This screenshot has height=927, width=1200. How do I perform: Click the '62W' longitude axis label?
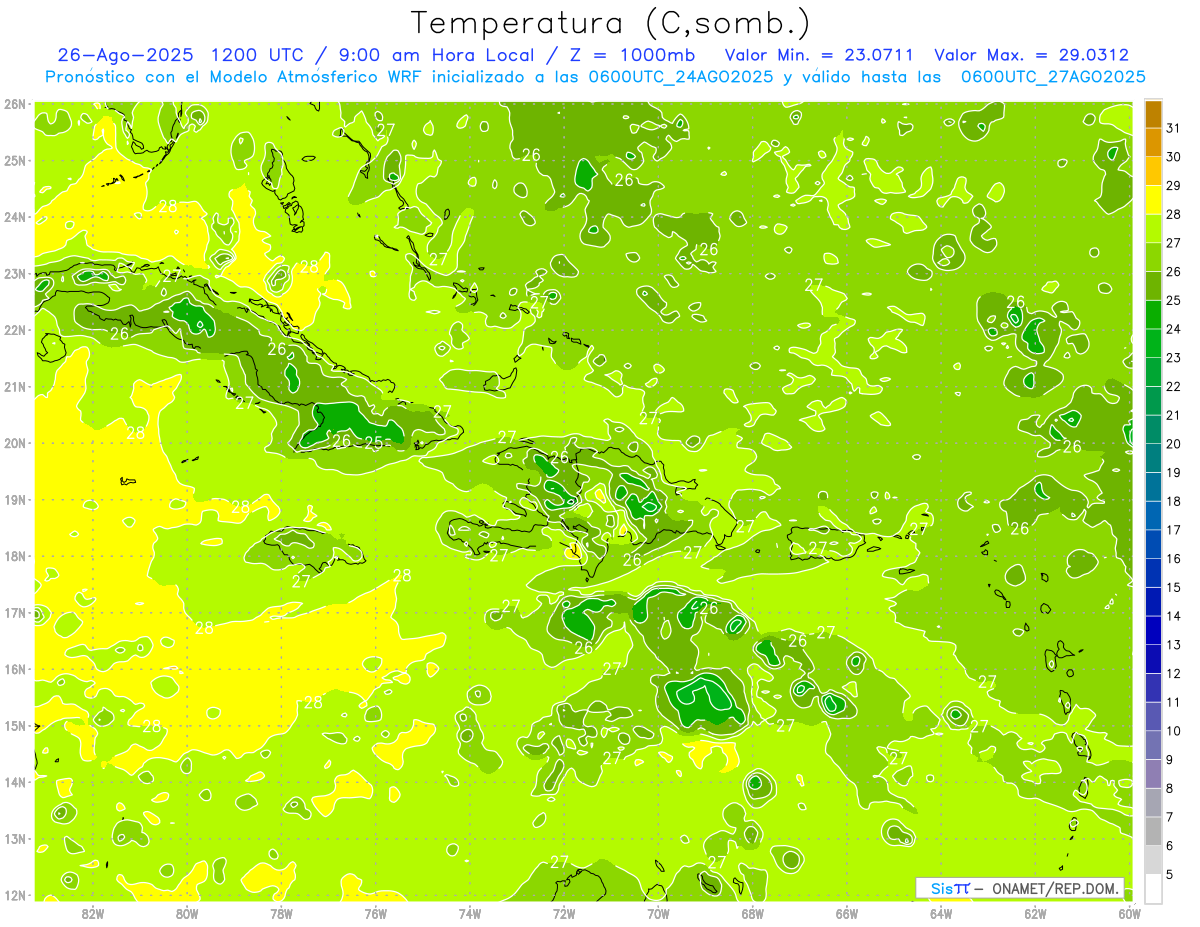[x=1035, y=913]
